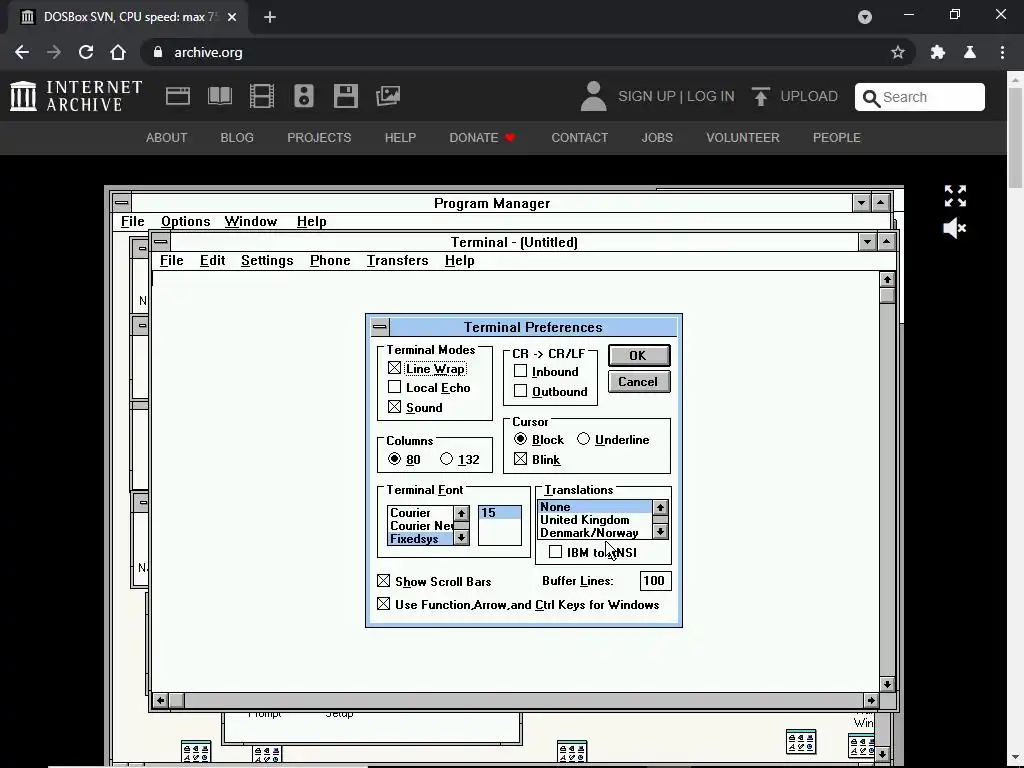Toggle Use Function, Arrow, Ctrl Keys checkbox
The height and width of the screenshot is (768, 1024).
coord(383,604)
